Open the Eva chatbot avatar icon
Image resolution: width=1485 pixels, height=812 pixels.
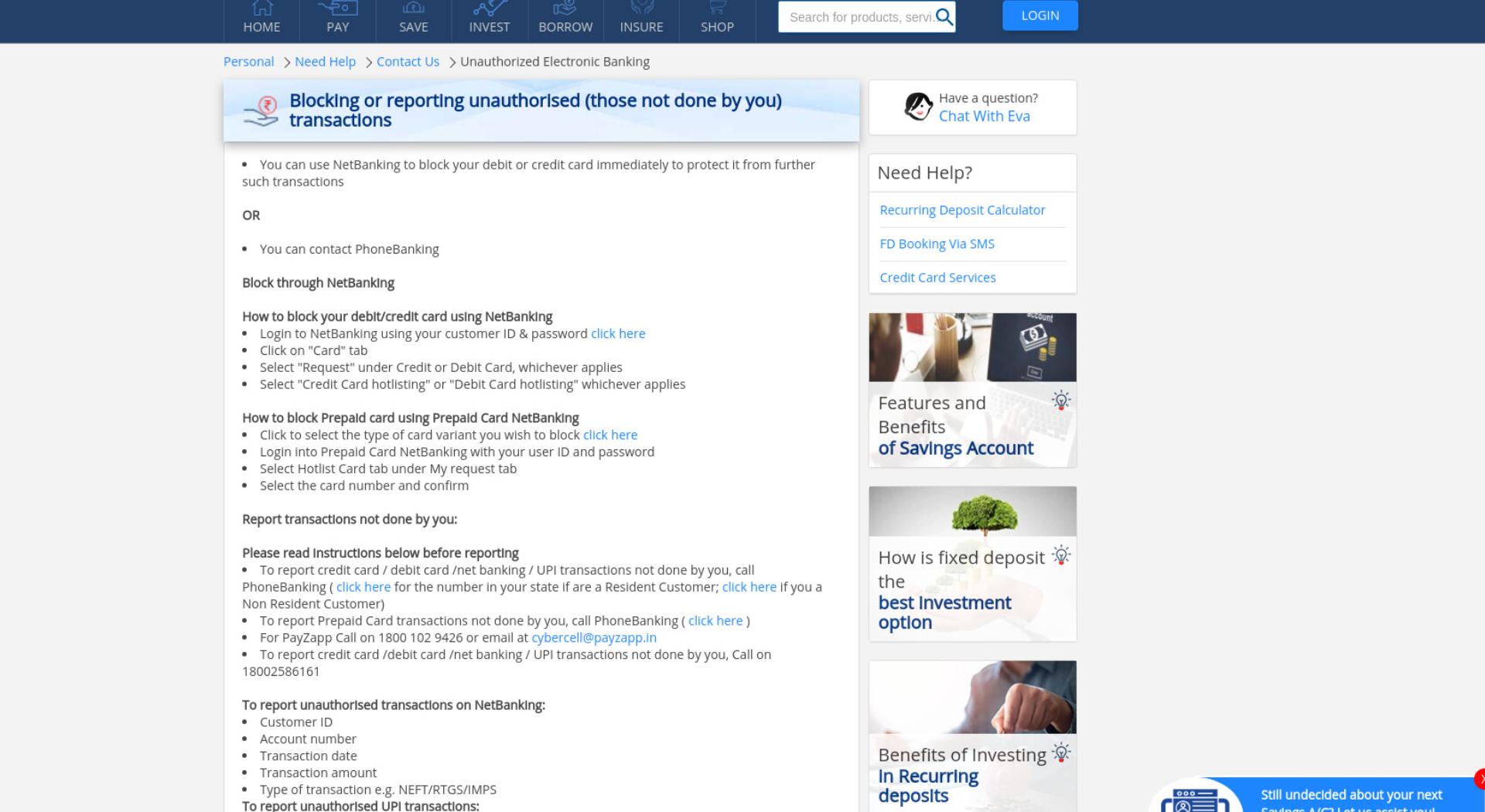pos(918,107)
